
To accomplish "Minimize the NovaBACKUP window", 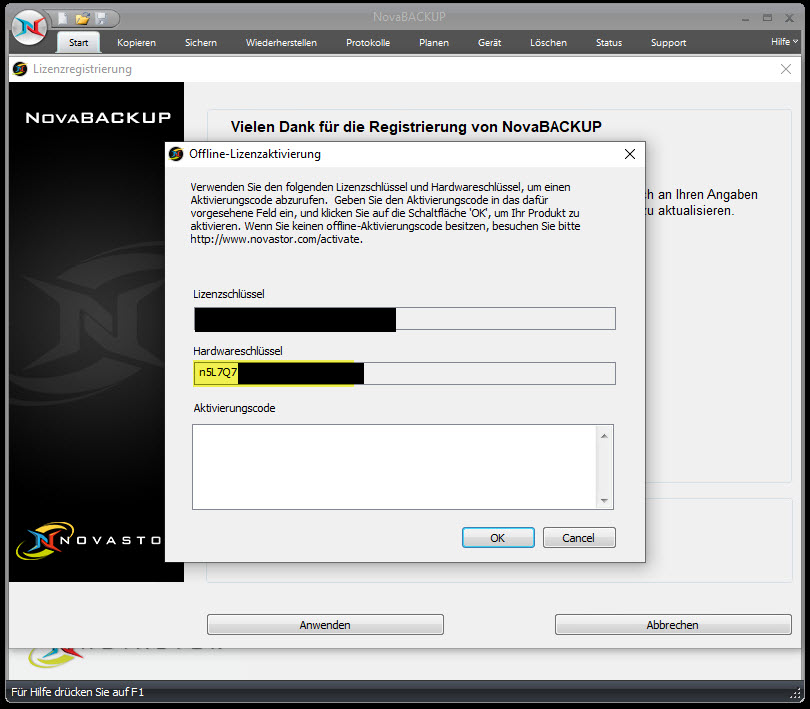I will (x=745, y=19).
